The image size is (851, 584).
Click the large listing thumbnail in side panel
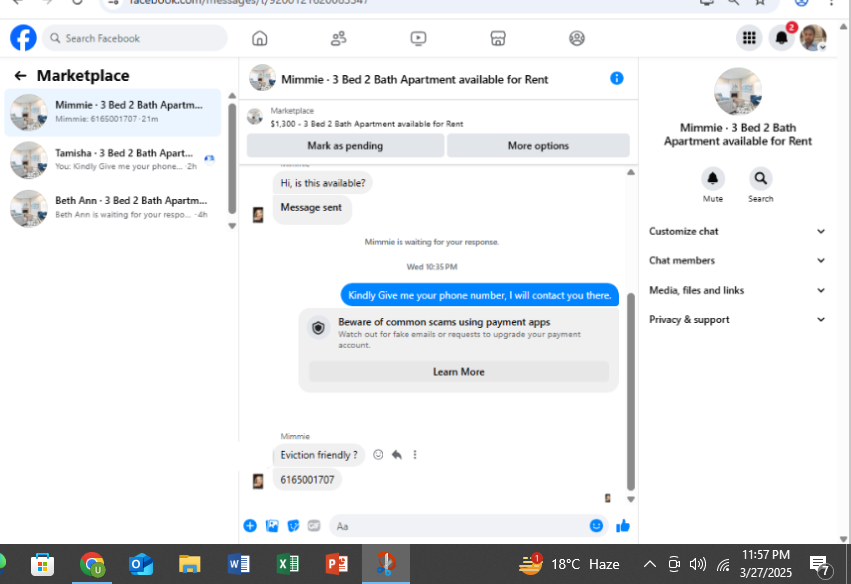click(x=738, y=91)
